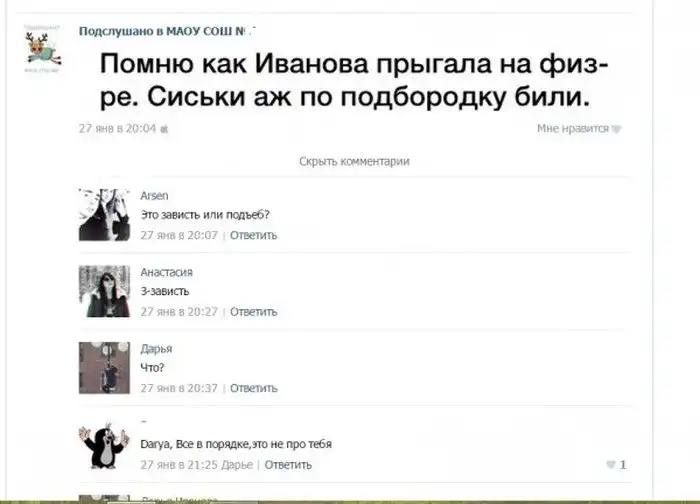Reply to Анастасия's comment via Ответить

coord(254,312)
